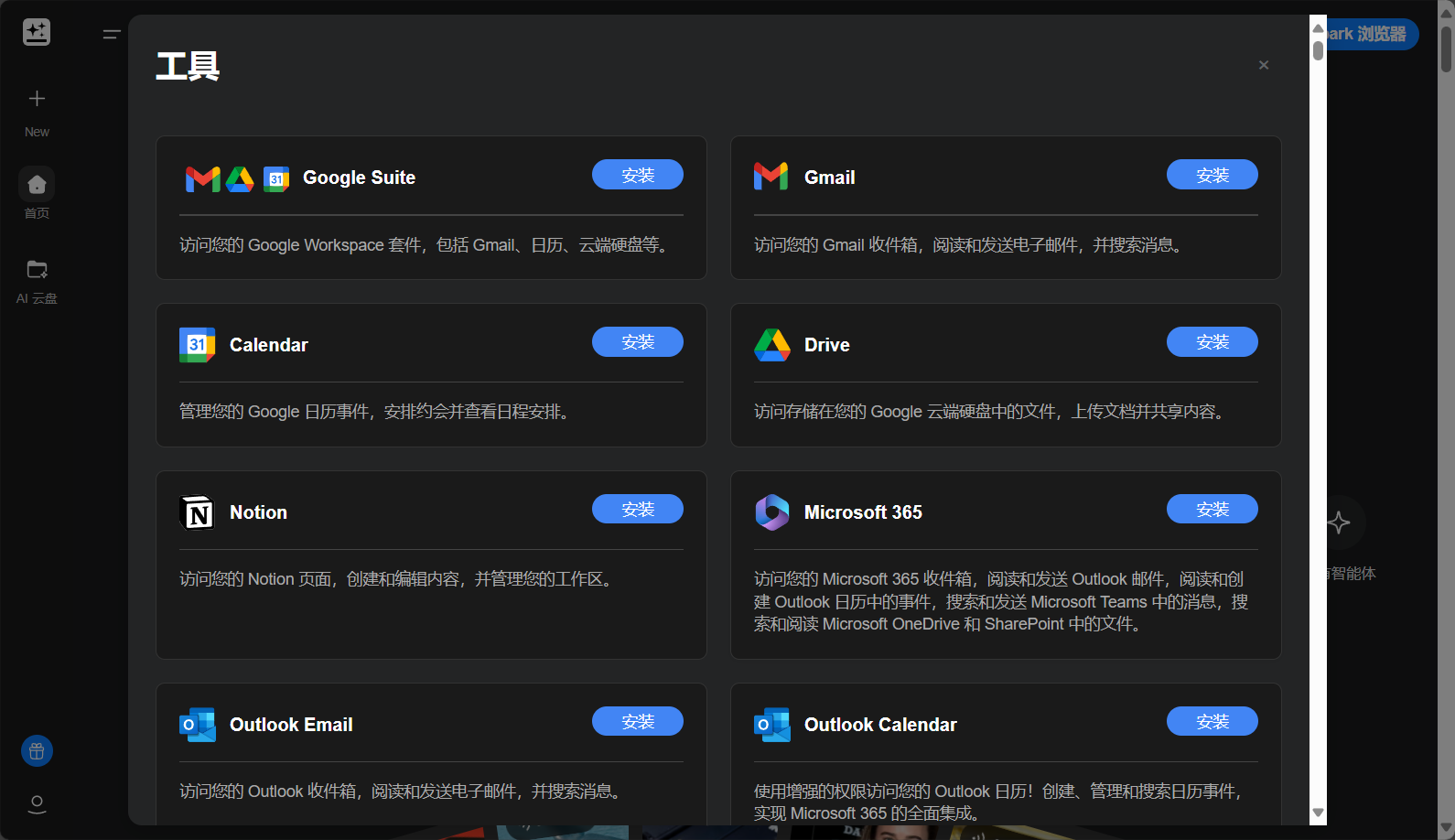Install the Microsoft 365 tool
1455x840 pixels.
[1212, 509]
